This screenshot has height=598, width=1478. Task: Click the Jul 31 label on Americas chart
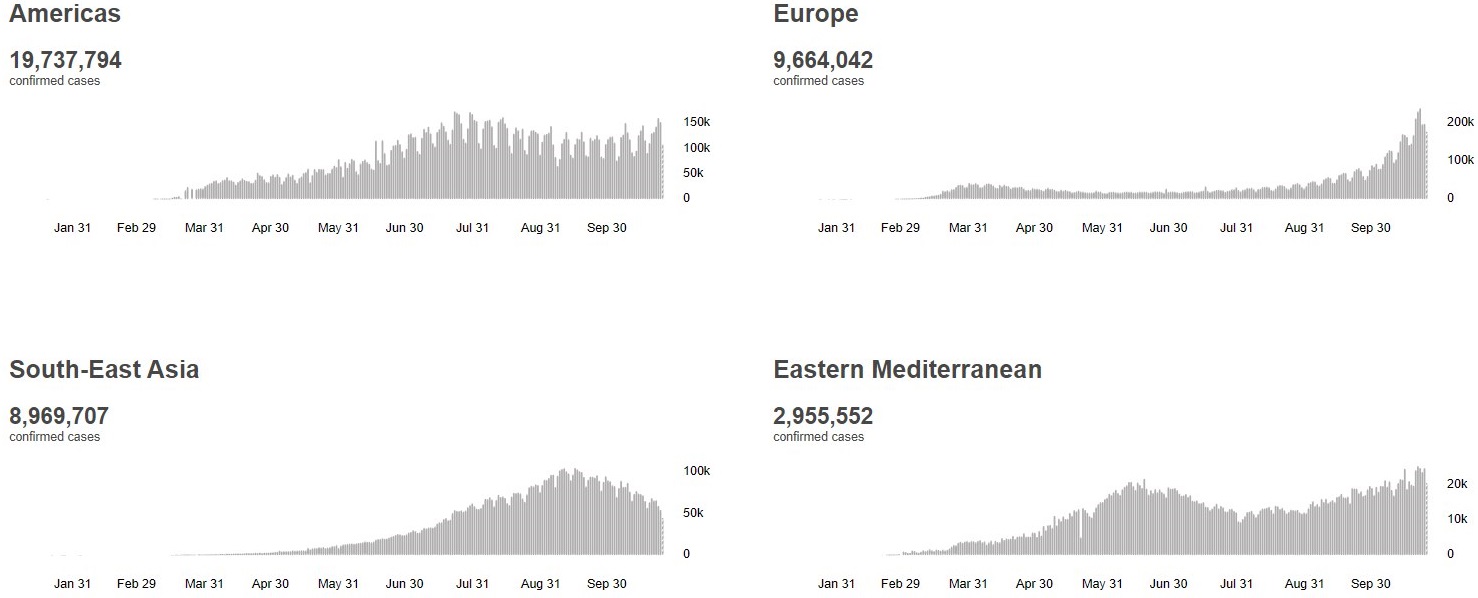point(472,228)
